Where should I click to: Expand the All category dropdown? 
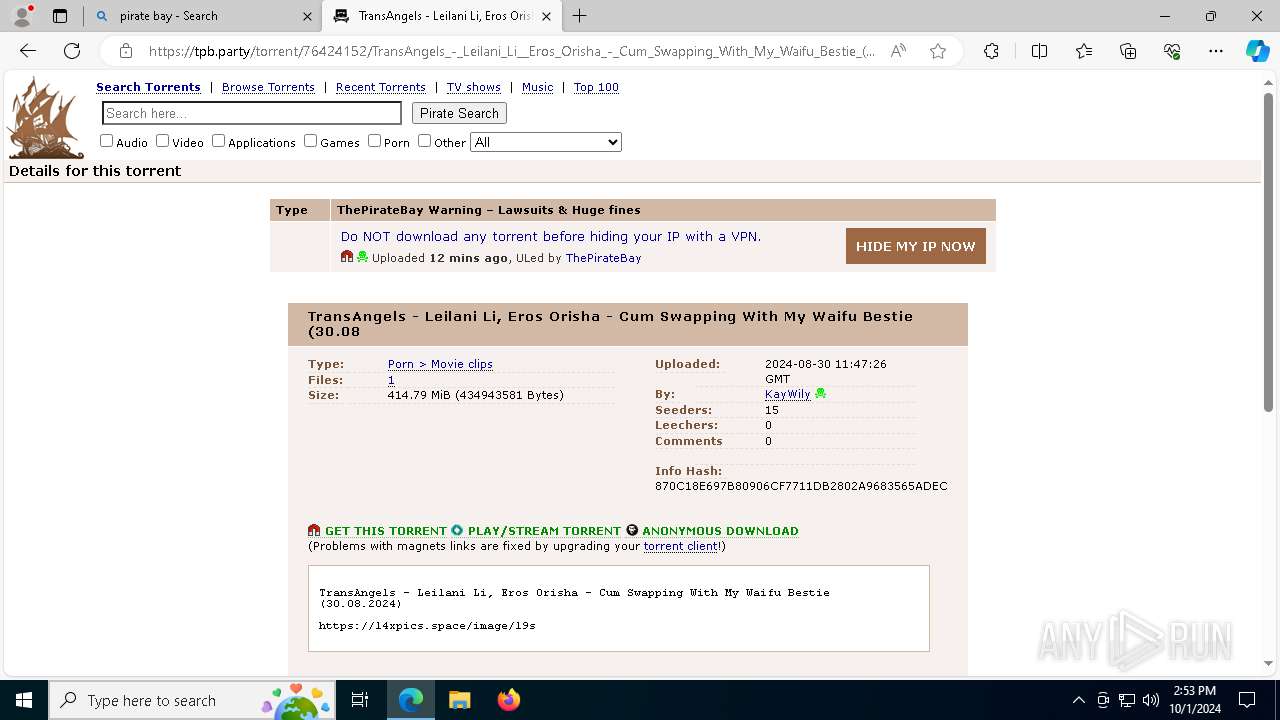coord(546,142)
